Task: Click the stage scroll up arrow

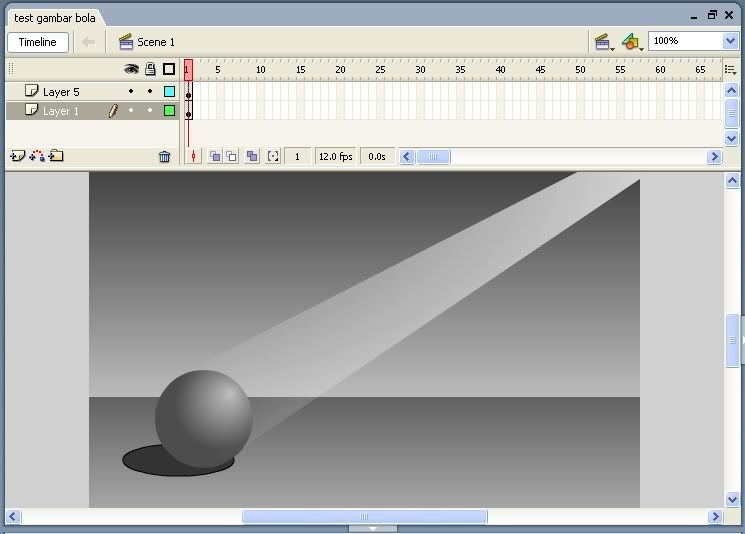Action: pyautogui.click(x=732, y=181)
